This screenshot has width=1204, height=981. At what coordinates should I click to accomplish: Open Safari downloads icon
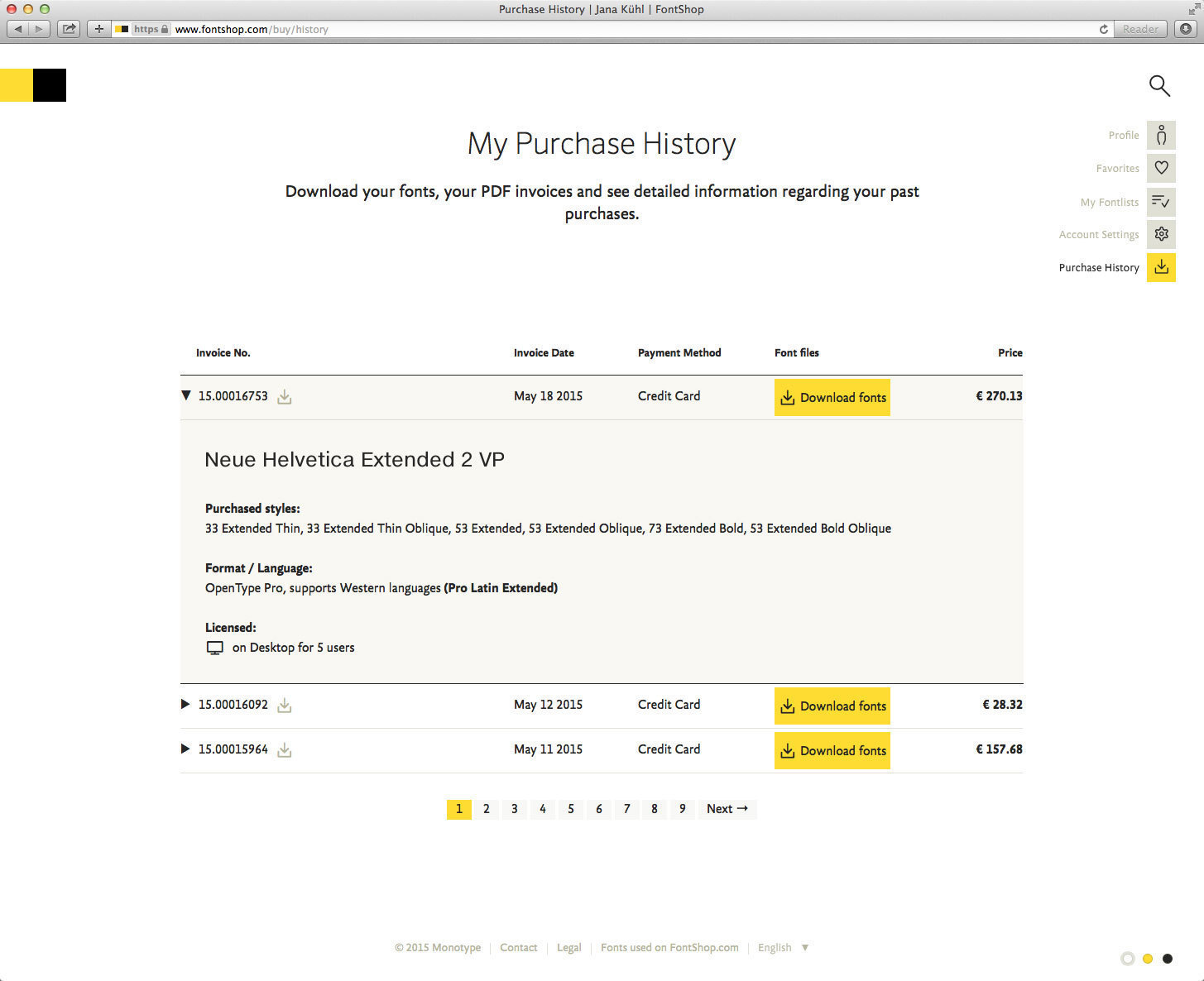1186,29
